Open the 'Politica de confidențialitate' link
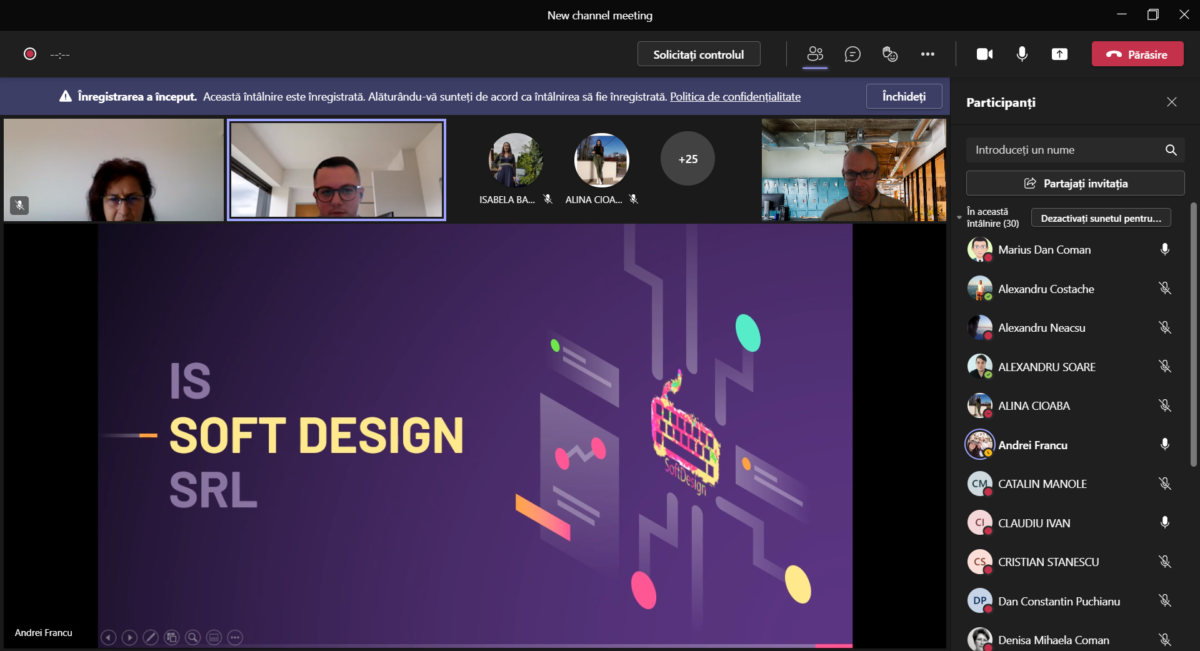 tap(735, 97)
